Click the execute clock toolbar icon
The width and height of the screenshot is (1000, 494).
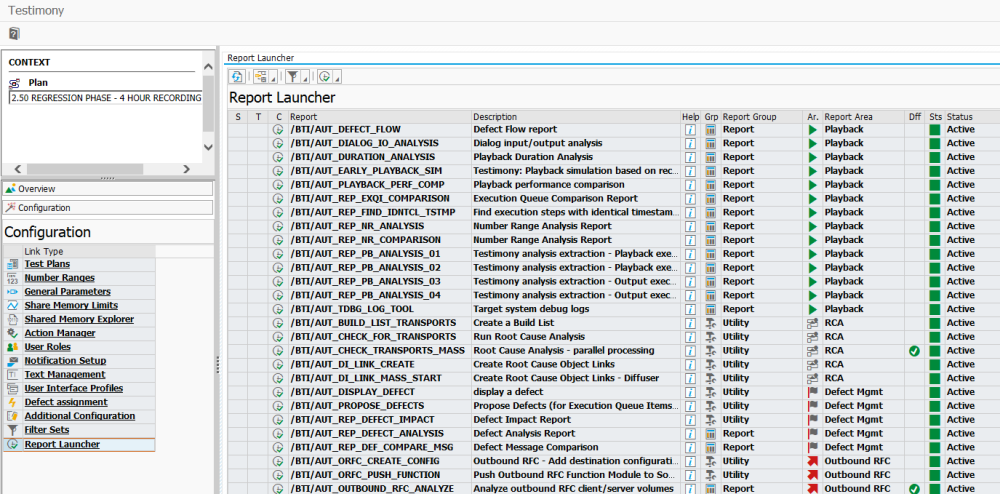[324, 76]
